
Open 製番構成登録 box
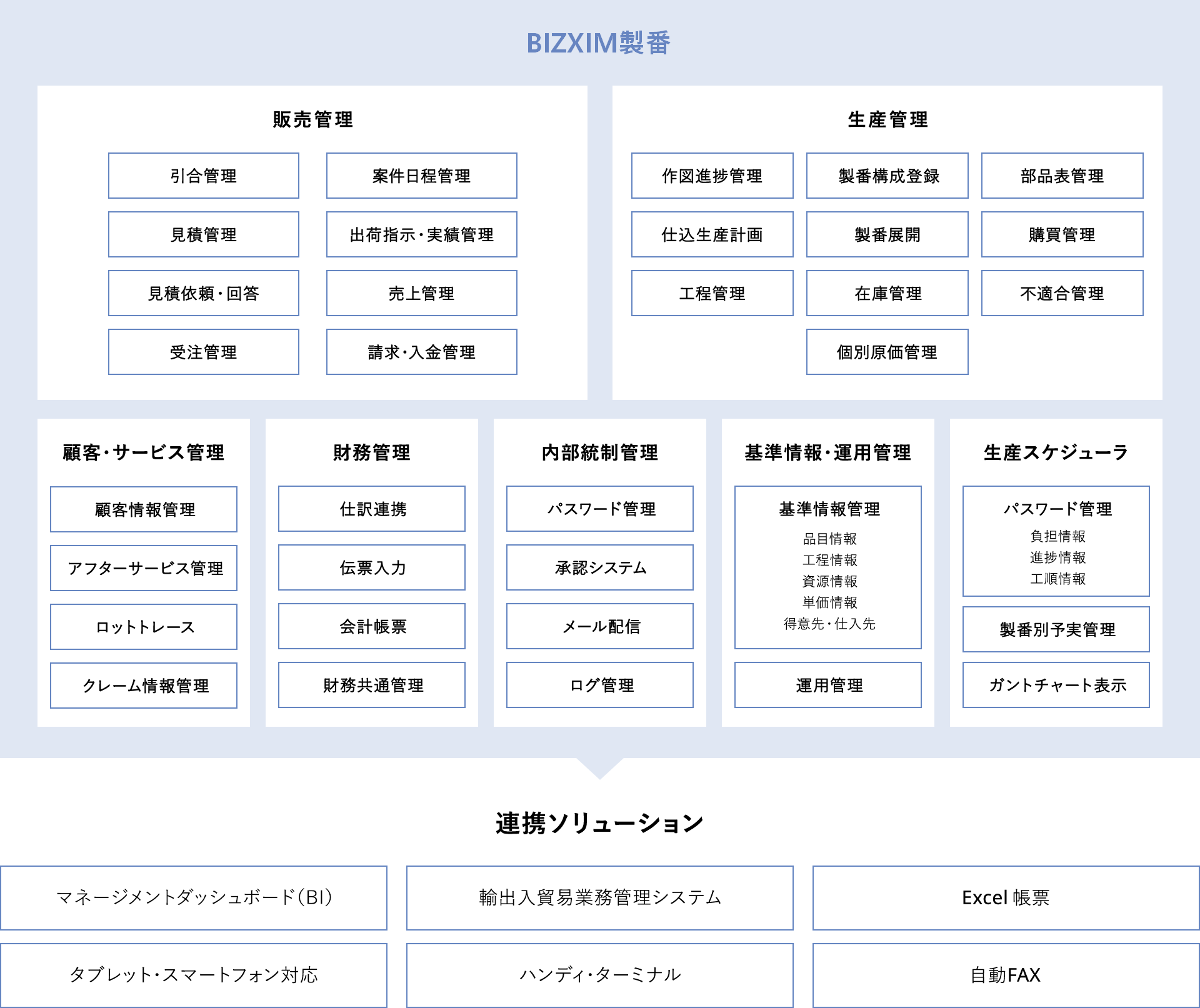click(x=887, y=176)
